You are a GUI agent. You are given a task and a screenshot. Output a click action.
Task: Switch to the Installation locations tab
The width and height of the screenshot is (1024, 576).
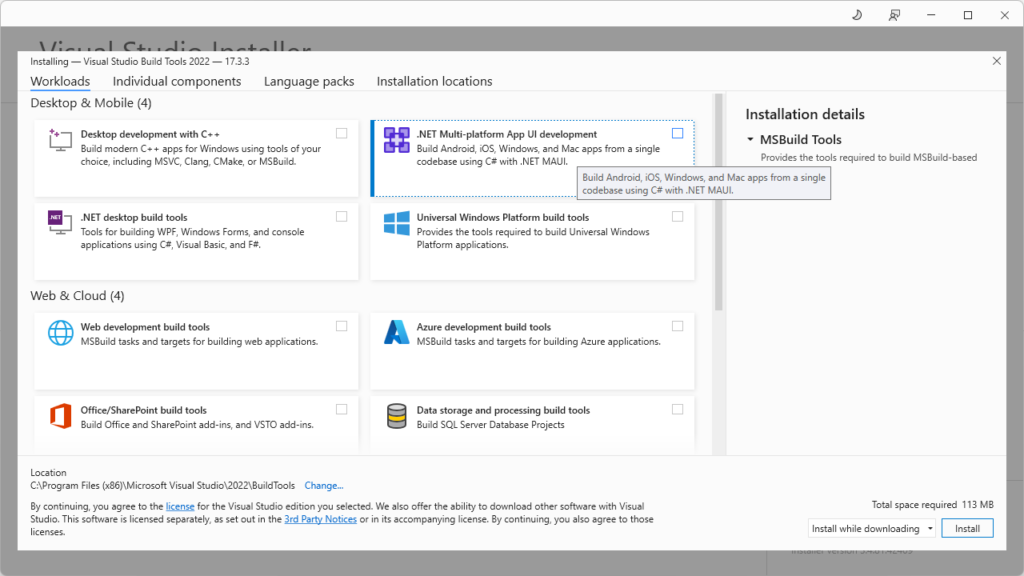434,81
